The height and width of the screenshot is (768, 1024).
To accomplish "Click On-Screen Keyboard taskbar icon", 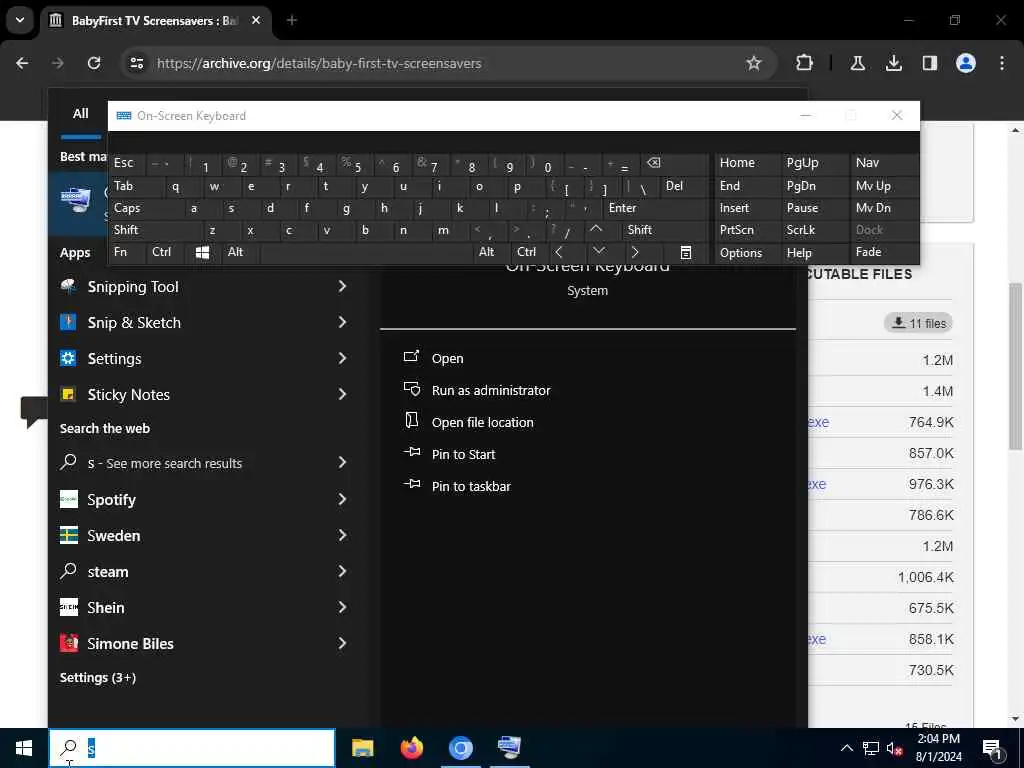I will [509, 747].
